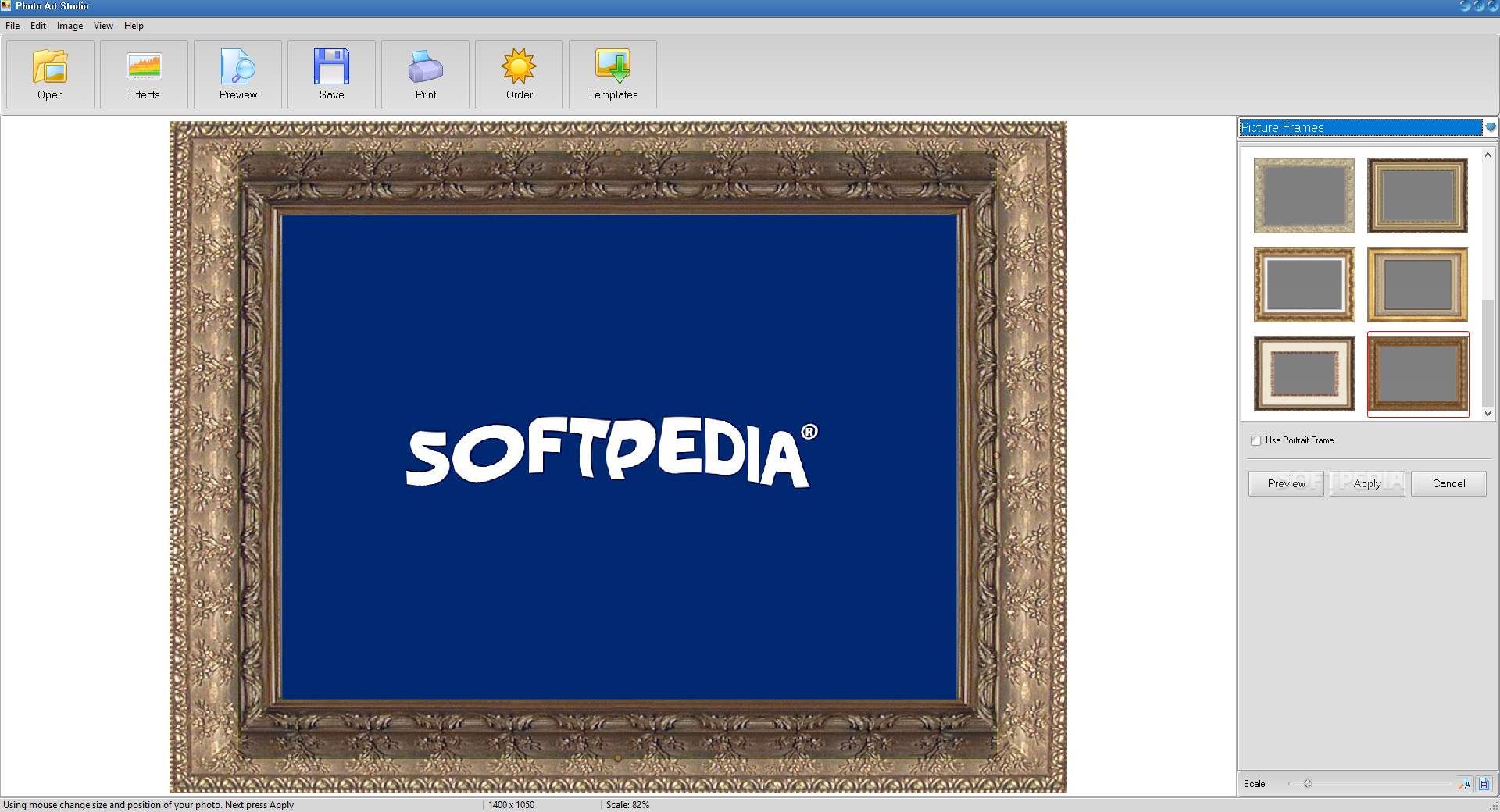Open the Templates toolbar button

[x=612, y=74]
